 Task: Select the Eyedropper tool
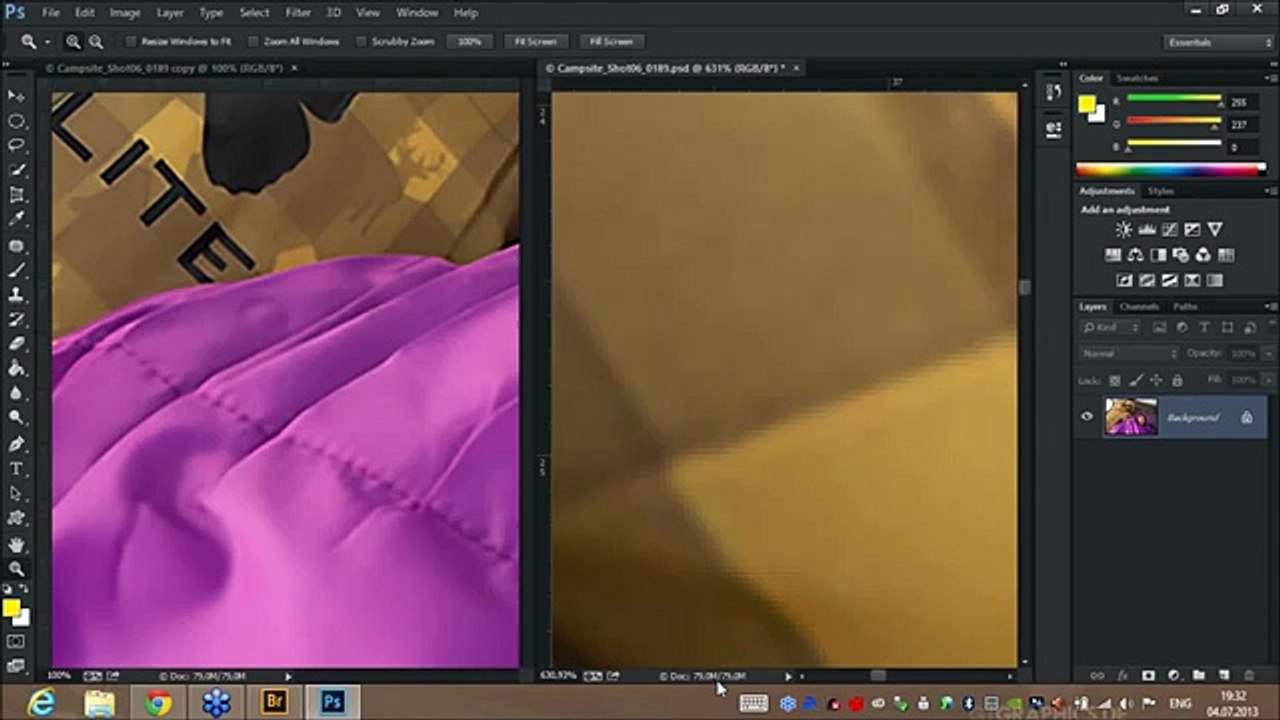(x=16, y=220)
